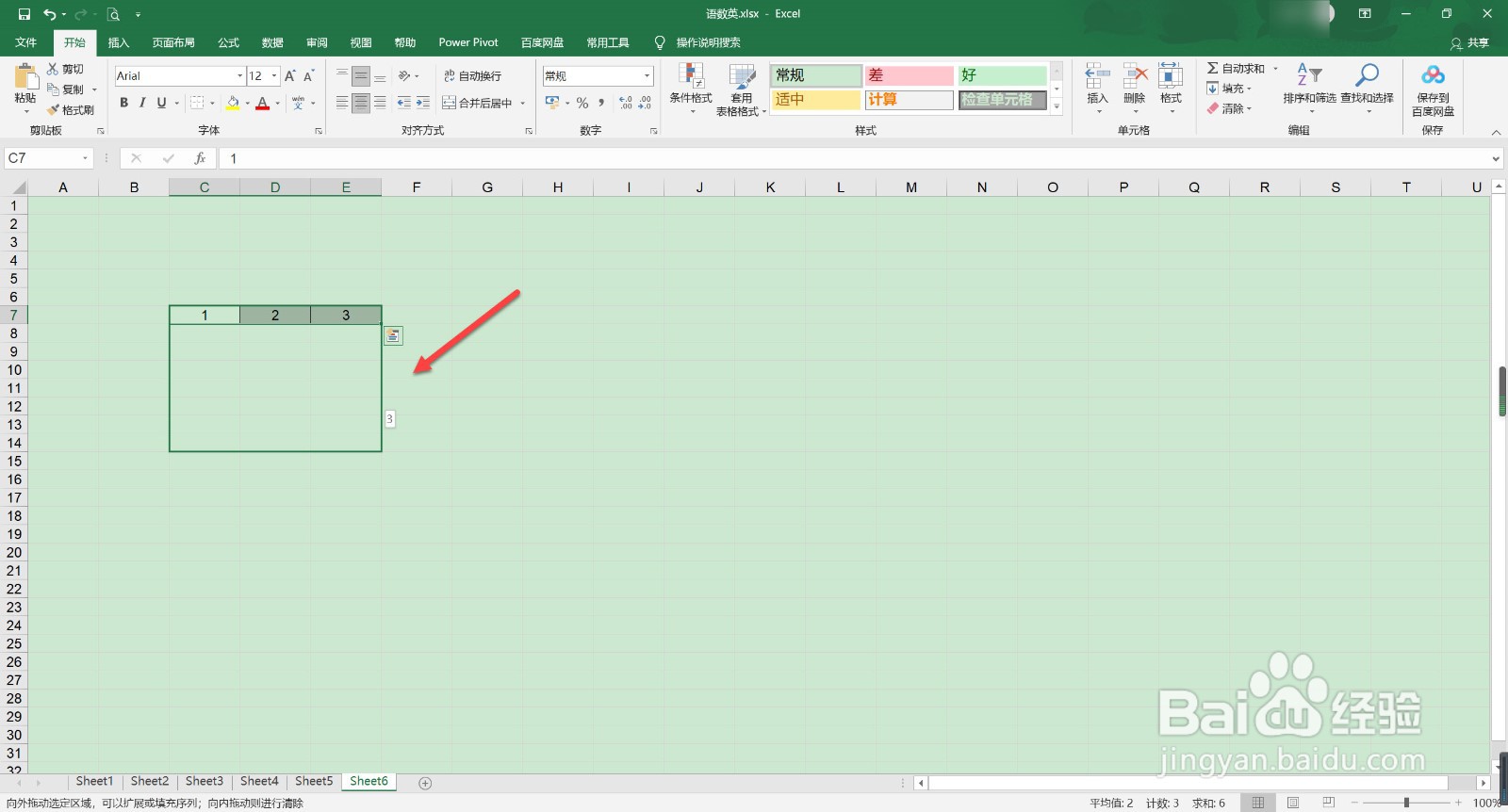
Task: Click the percent style icon
Action: click(x=582, y=103)
